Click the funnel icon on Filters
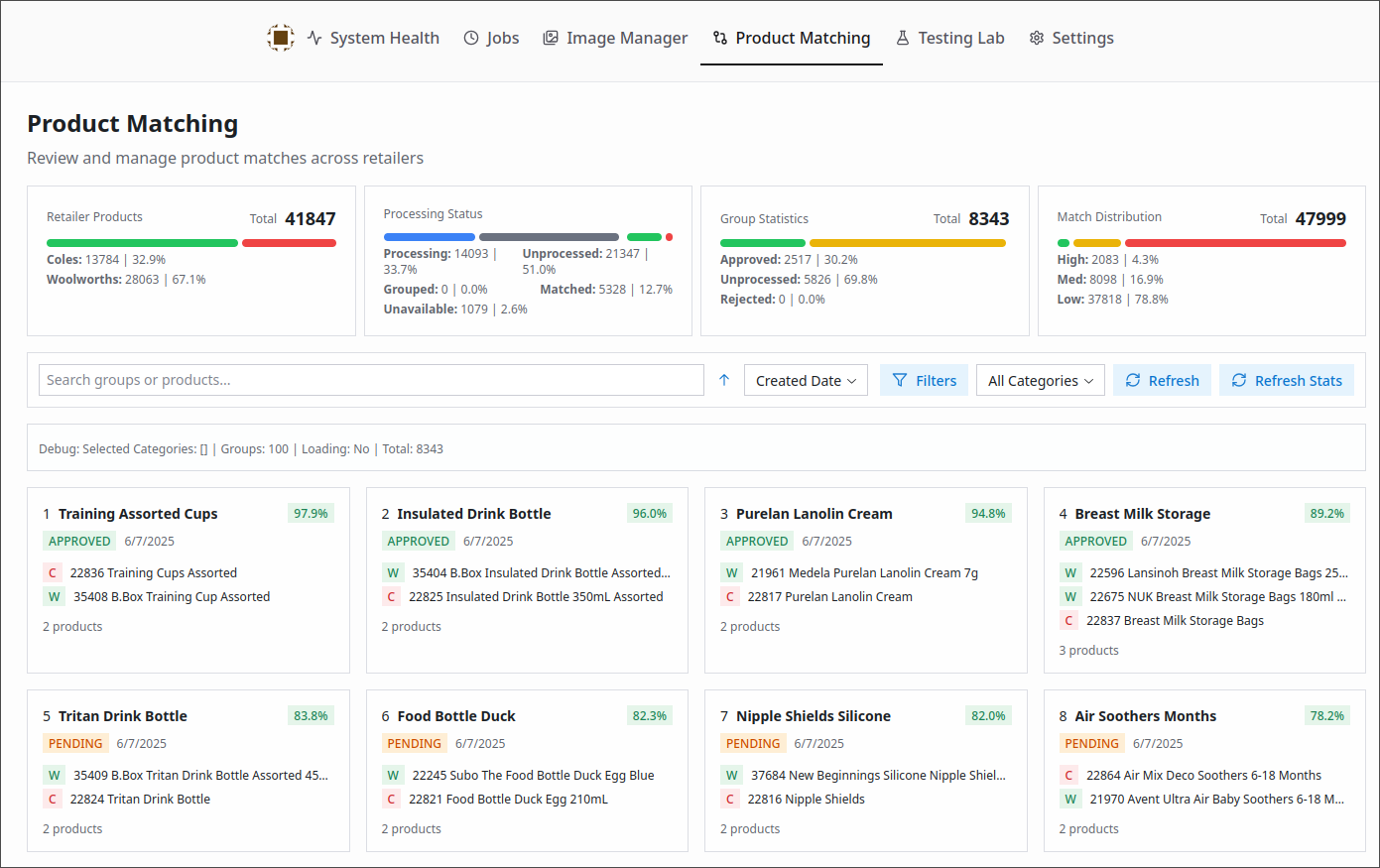This screenshot has height=868, width=1380. (x=900, y=380)
